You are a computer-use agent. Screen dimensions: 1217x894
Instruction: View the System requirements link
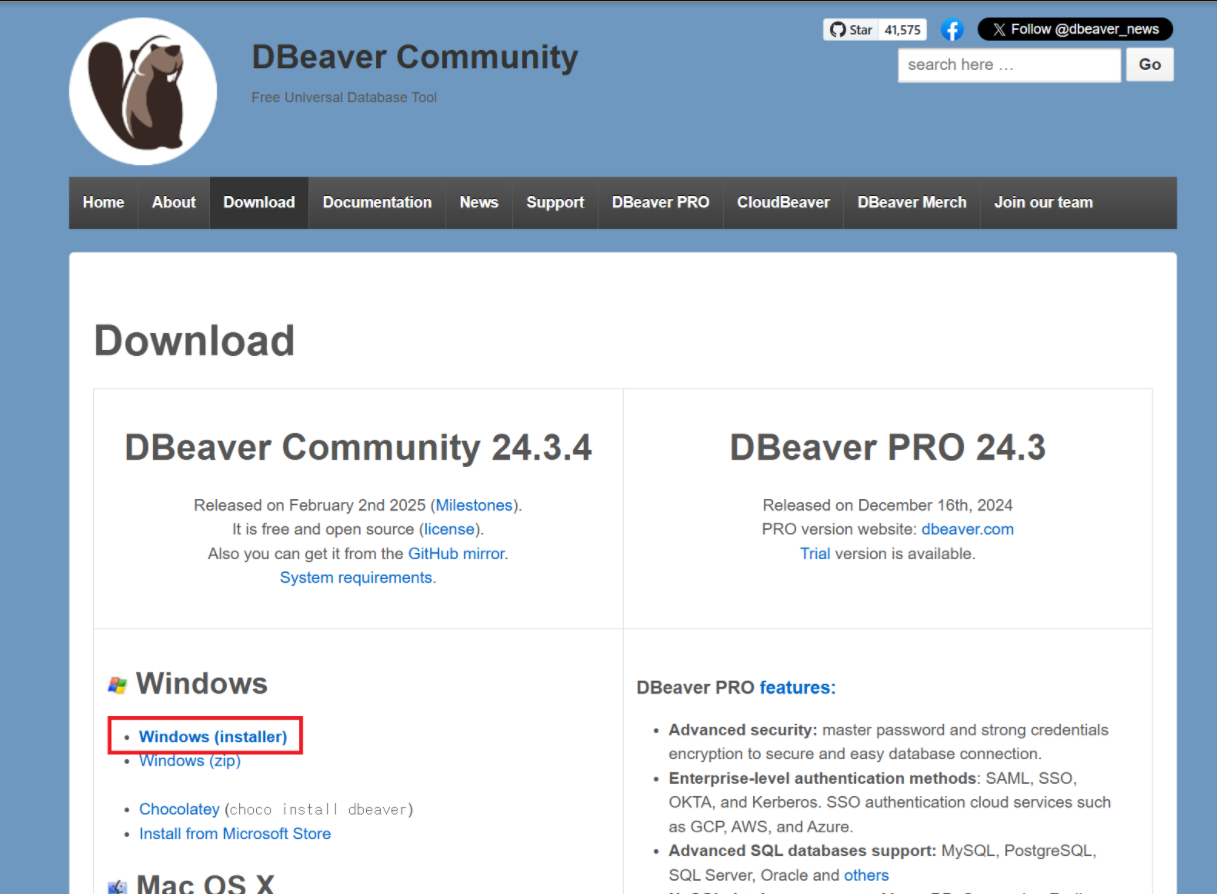tap(356, 577)
